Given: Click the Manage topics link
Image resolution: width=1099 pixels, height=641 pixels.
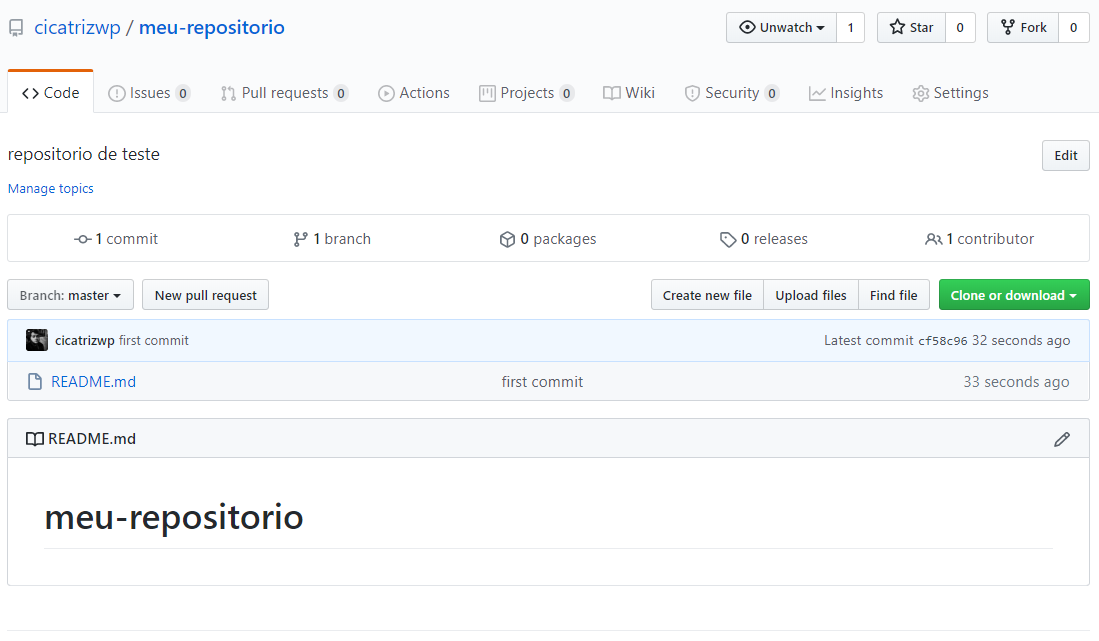Looking at the screenshot, I should 50,188.
